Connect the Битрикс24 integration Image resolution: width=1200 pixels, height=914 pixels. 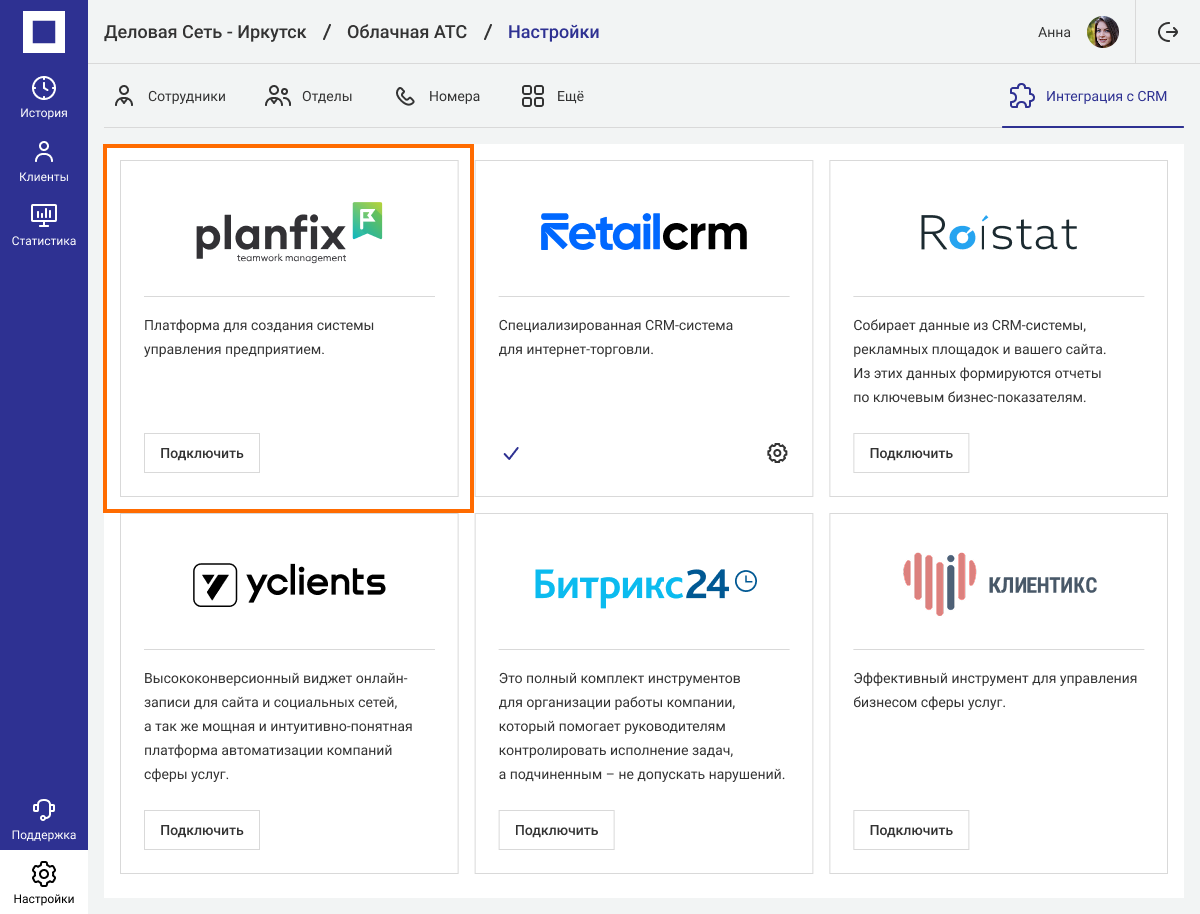coord(556,830)
